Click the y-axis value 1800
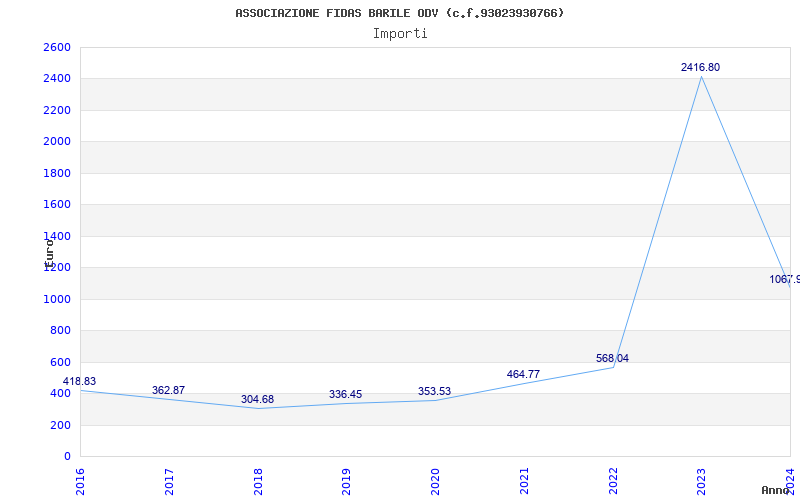The width and height of the screenshot is (800, 500). [57, 173]
